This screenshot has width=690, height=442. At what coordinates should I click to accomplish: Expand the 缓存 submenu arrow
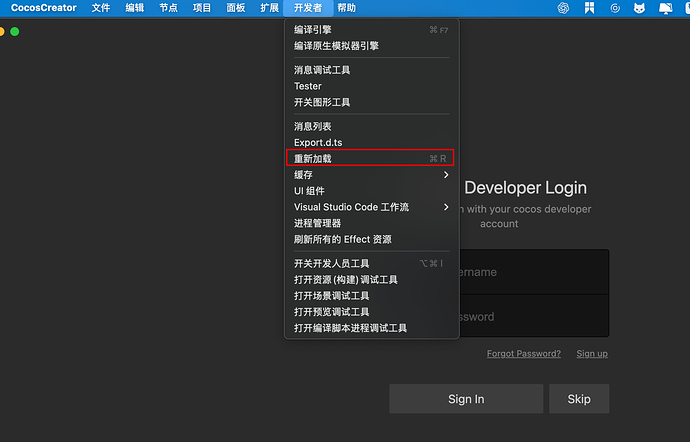click(446, 175)
